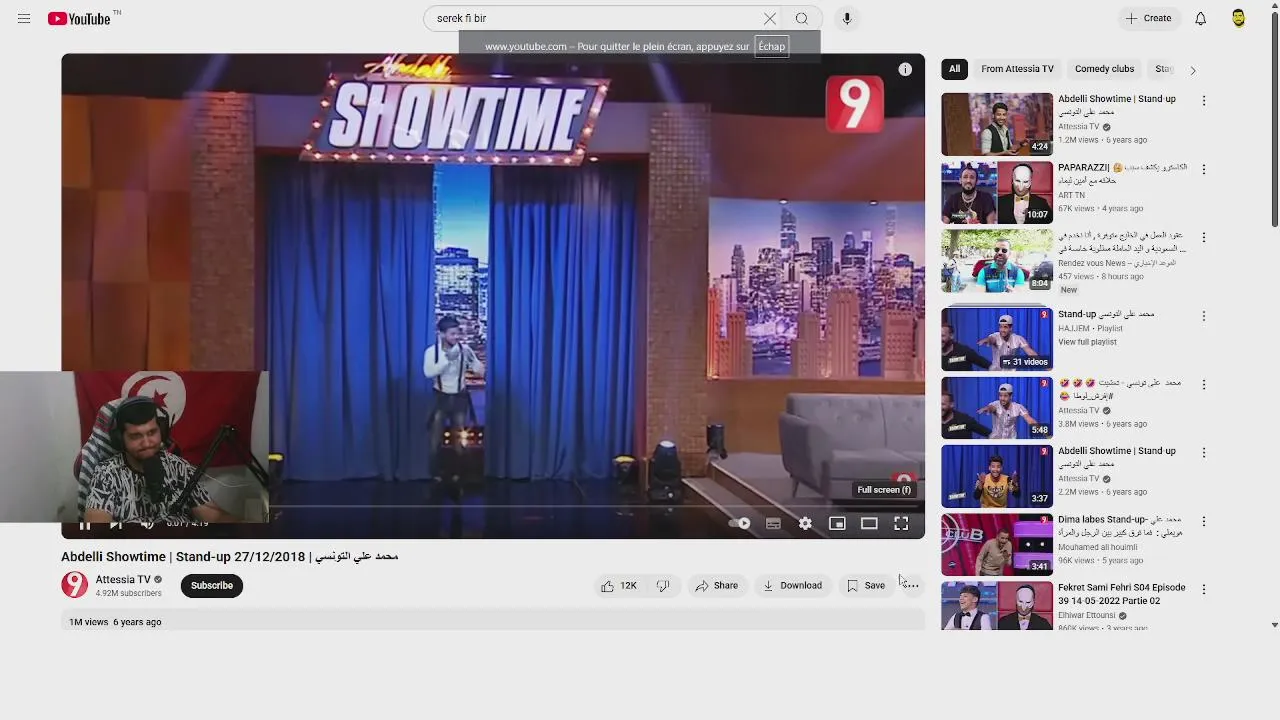Toggle subtitles/closed captions
Image resolution: width=1280 pixels, height=720 pixels.
click(x=773, y=524)
